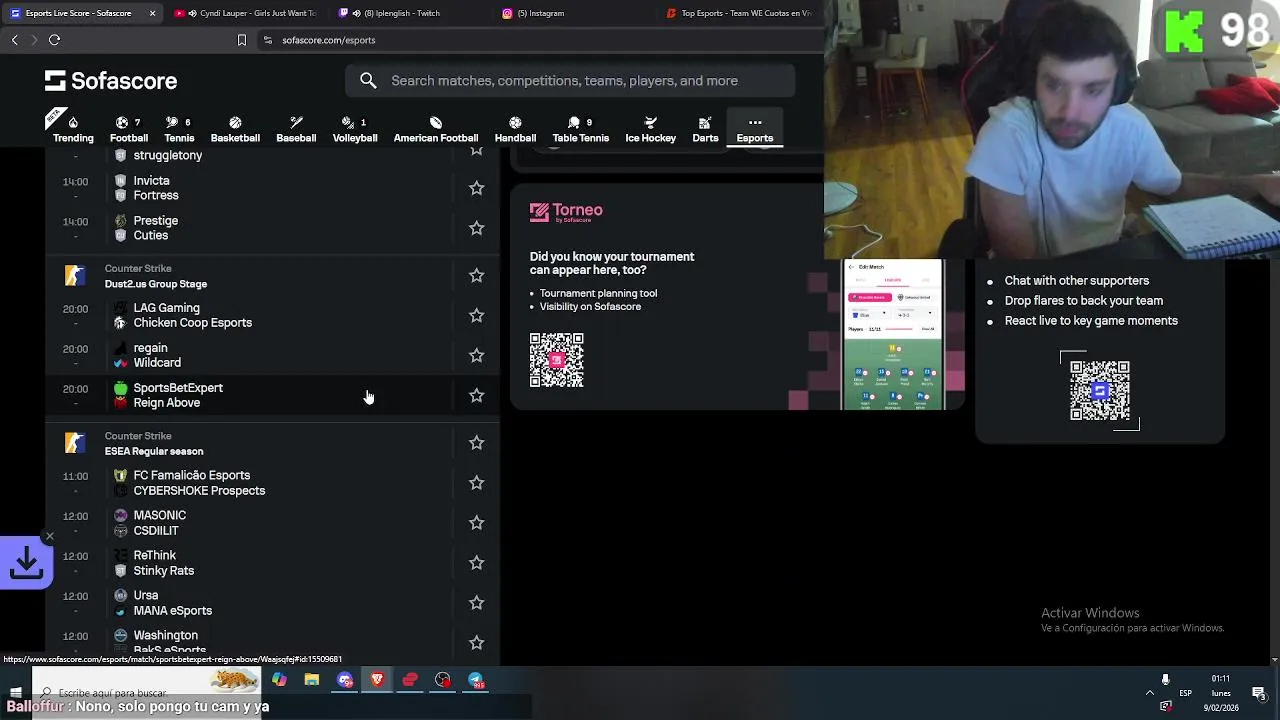Screen dimensions: 1280x720
Task: Click the supporters chat QR code
Action: coord(1100,390)
